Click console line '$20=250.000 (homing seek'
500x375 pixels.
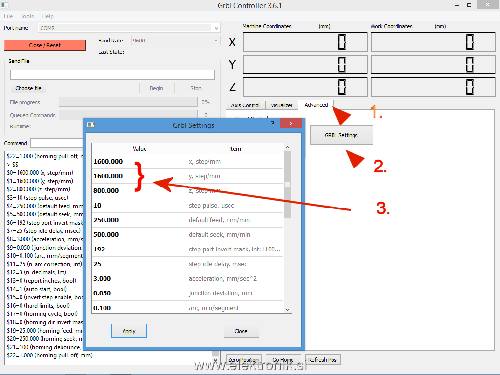(x=44, y=339)
